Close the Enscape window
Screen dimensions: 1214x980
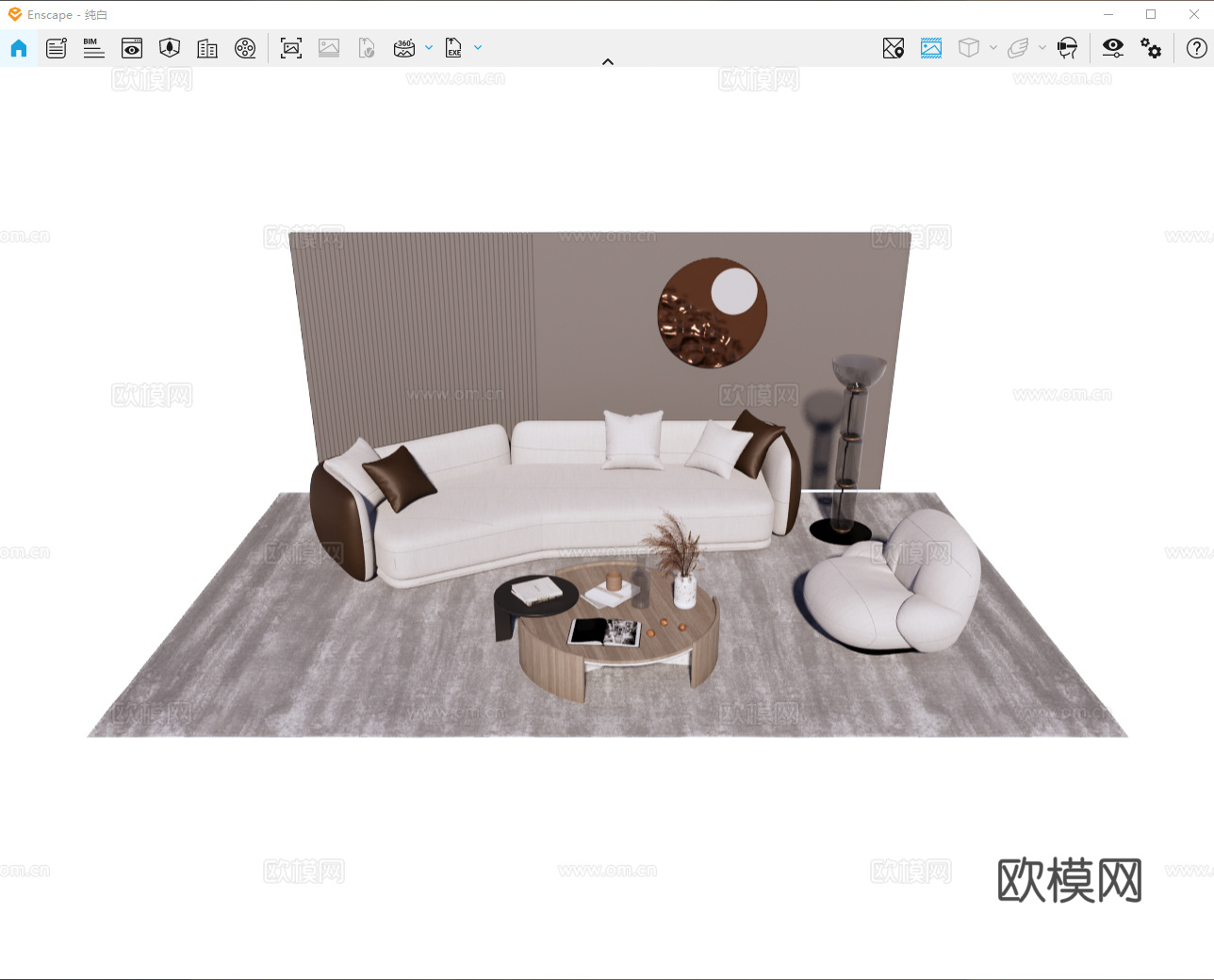pyautogui.click(x=1194, y=14)
